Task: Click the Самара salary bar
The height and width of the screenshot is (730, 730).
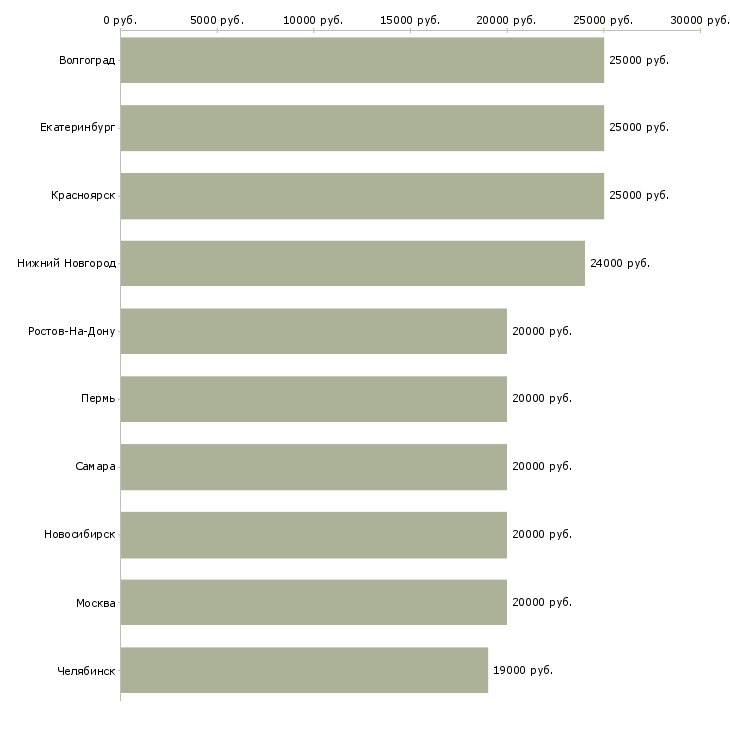Action: (x=314, y=467)
